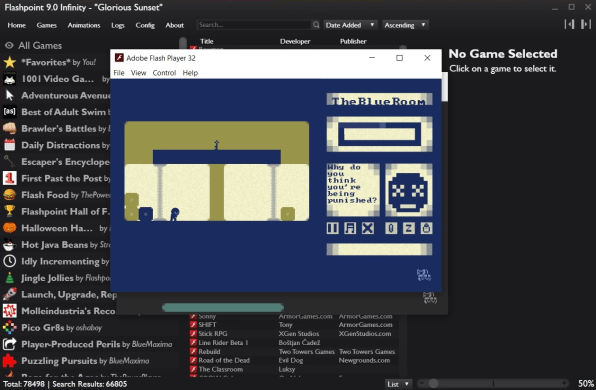596x390 pixels.
Task: Open the Flashpoint Hall of Fame trophy
Action: (10, 211)
